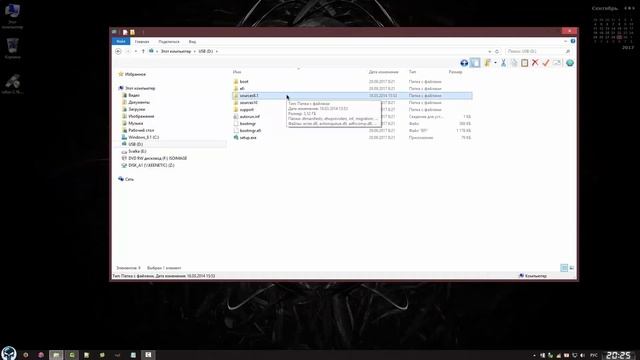Click the blue round arrow toolbar icon
Viewport: 640px width, 360px height.
pos(464,63)
